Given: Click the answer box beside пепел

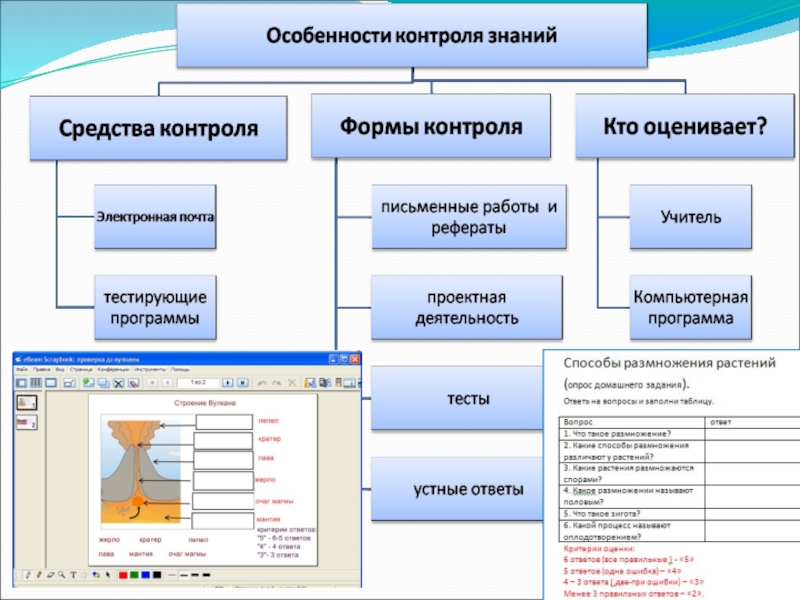Looking at the screenshot, I should (224, 422).
